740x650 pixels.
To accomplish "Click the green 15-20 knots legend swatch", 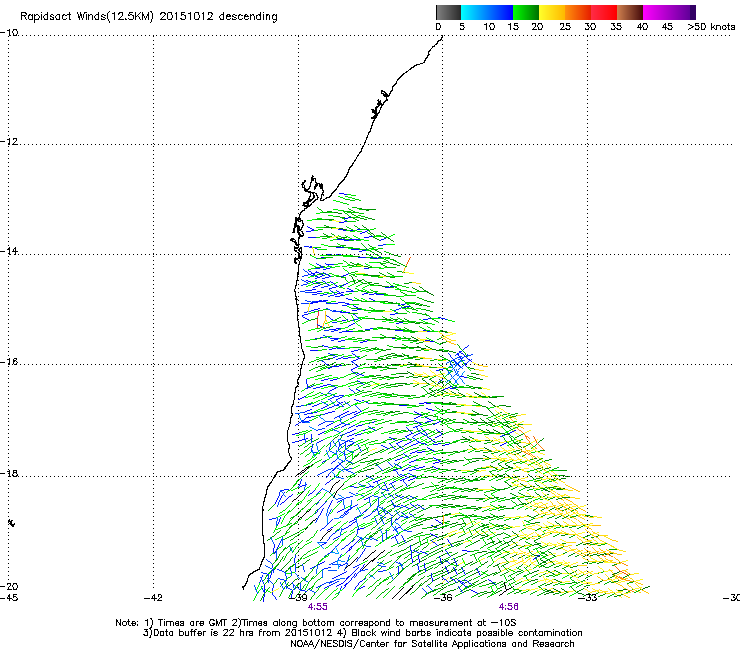I will 526,12.
